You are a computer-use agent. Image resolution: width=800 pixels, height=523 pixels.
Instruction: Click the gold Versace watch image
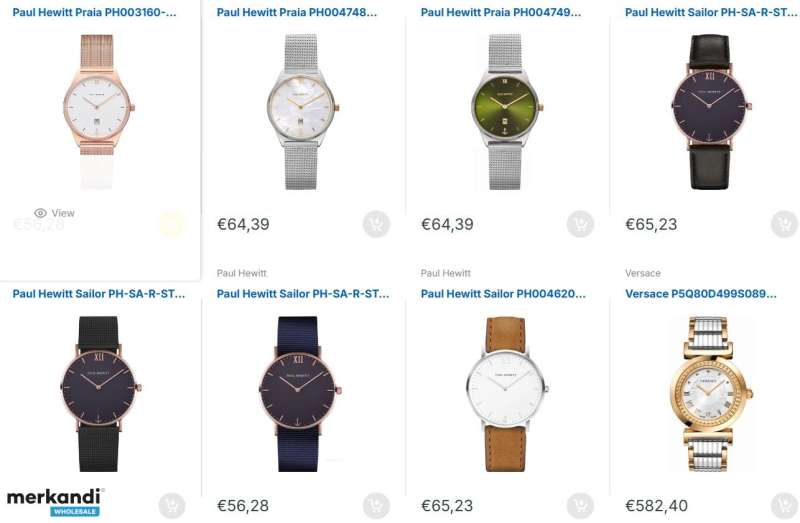711,394
